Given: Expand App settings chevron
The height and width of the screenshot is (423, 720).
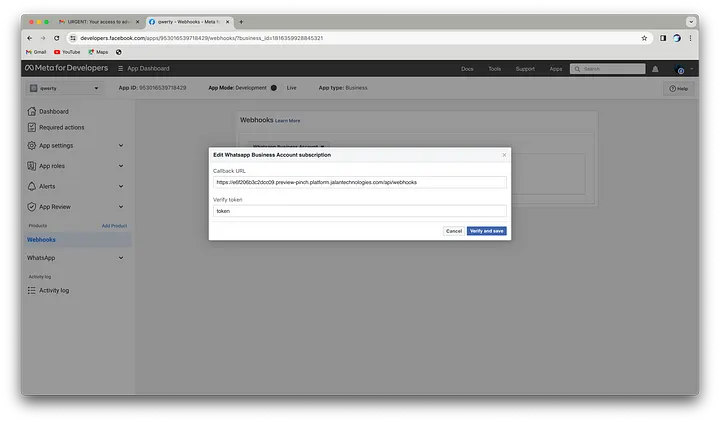Looking at the screenshot, I should [x=121, y=146].
